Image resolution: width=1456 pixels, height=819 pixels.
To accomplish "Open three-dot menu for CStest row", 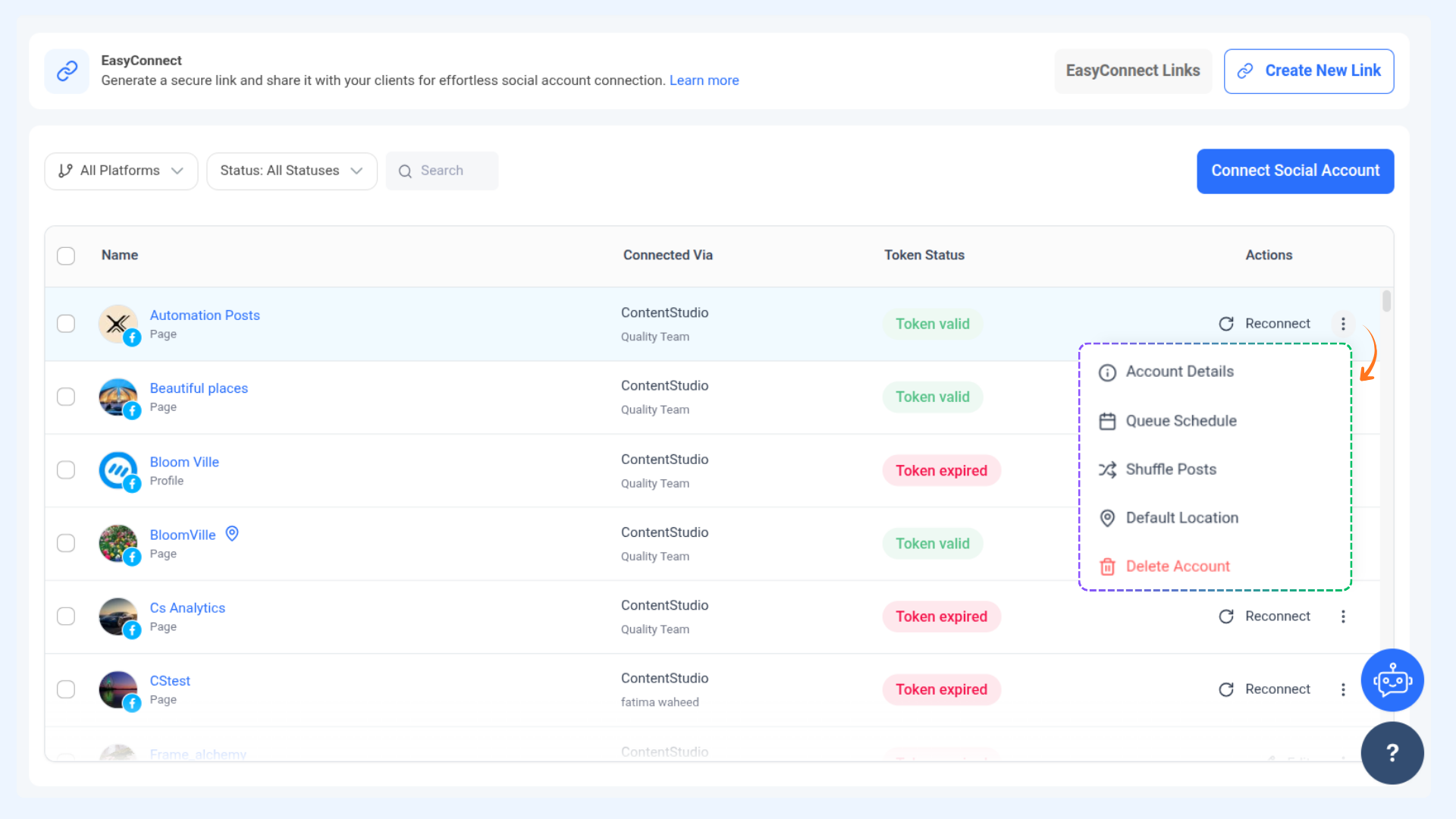I will pyautogui.click(x=1343, y=689).
